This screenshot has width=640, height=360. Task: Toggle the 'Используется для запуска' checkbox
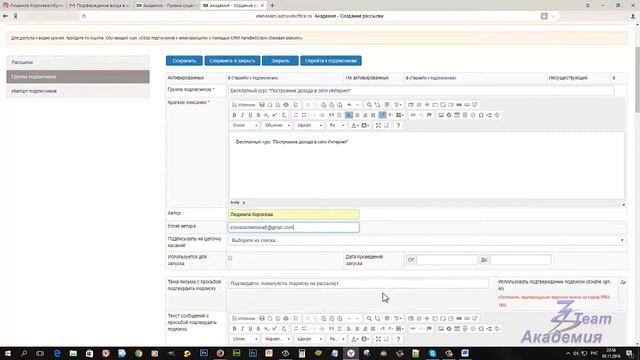pos(230,258)
